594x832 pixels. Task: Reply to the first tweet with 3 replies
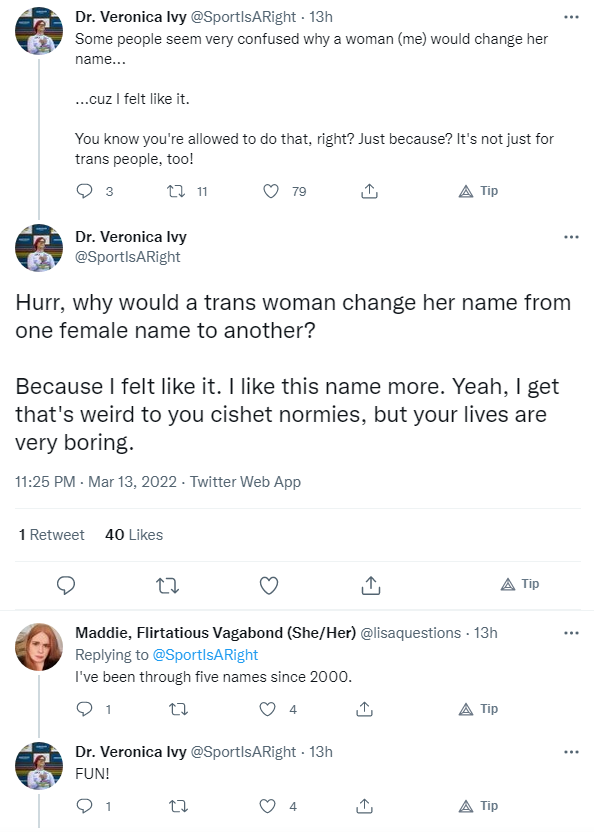click(x=84, y=191)
